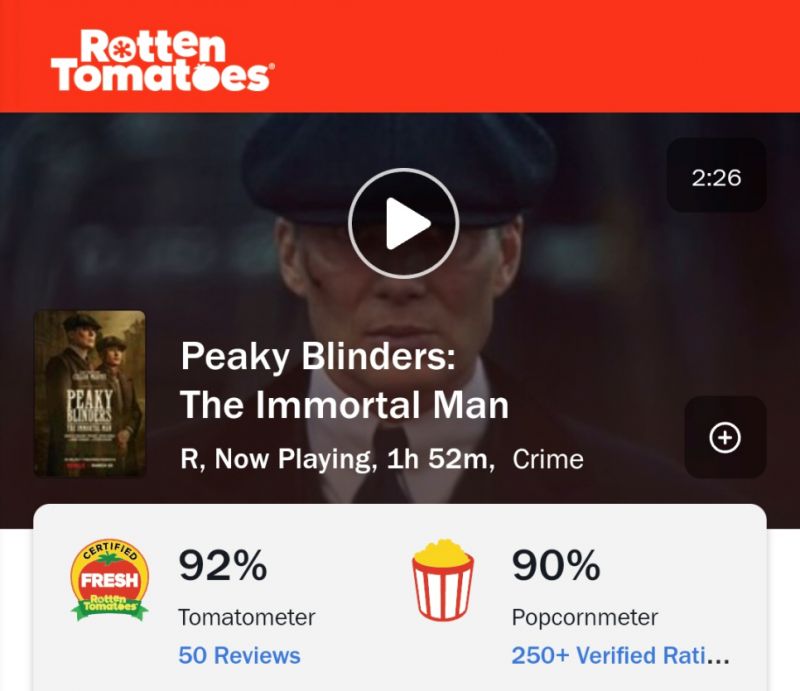800x691 pixels.
Task: Click the Tomatometer label
Action: [246, 618]
